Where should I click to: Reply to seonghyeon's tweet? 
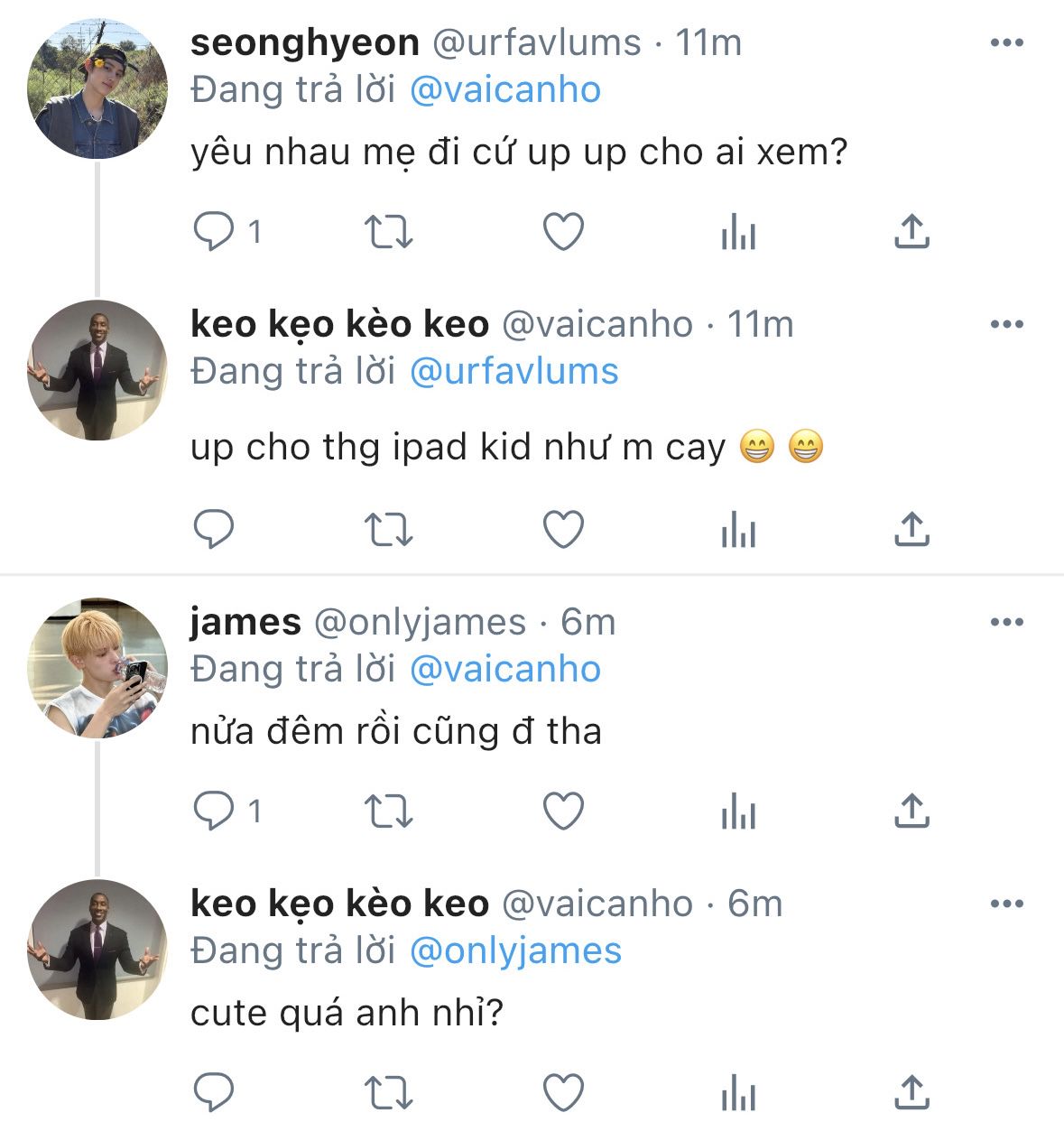[x=214, y=232]
